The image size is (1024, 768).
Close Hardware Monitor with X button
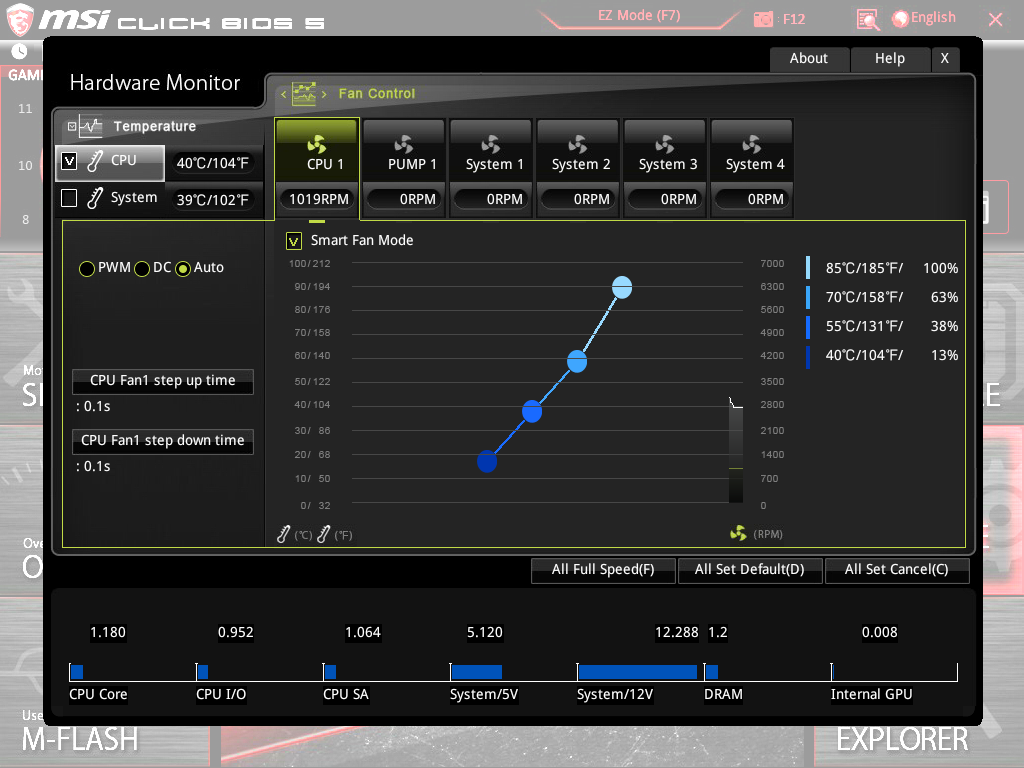tap(944, 59)
